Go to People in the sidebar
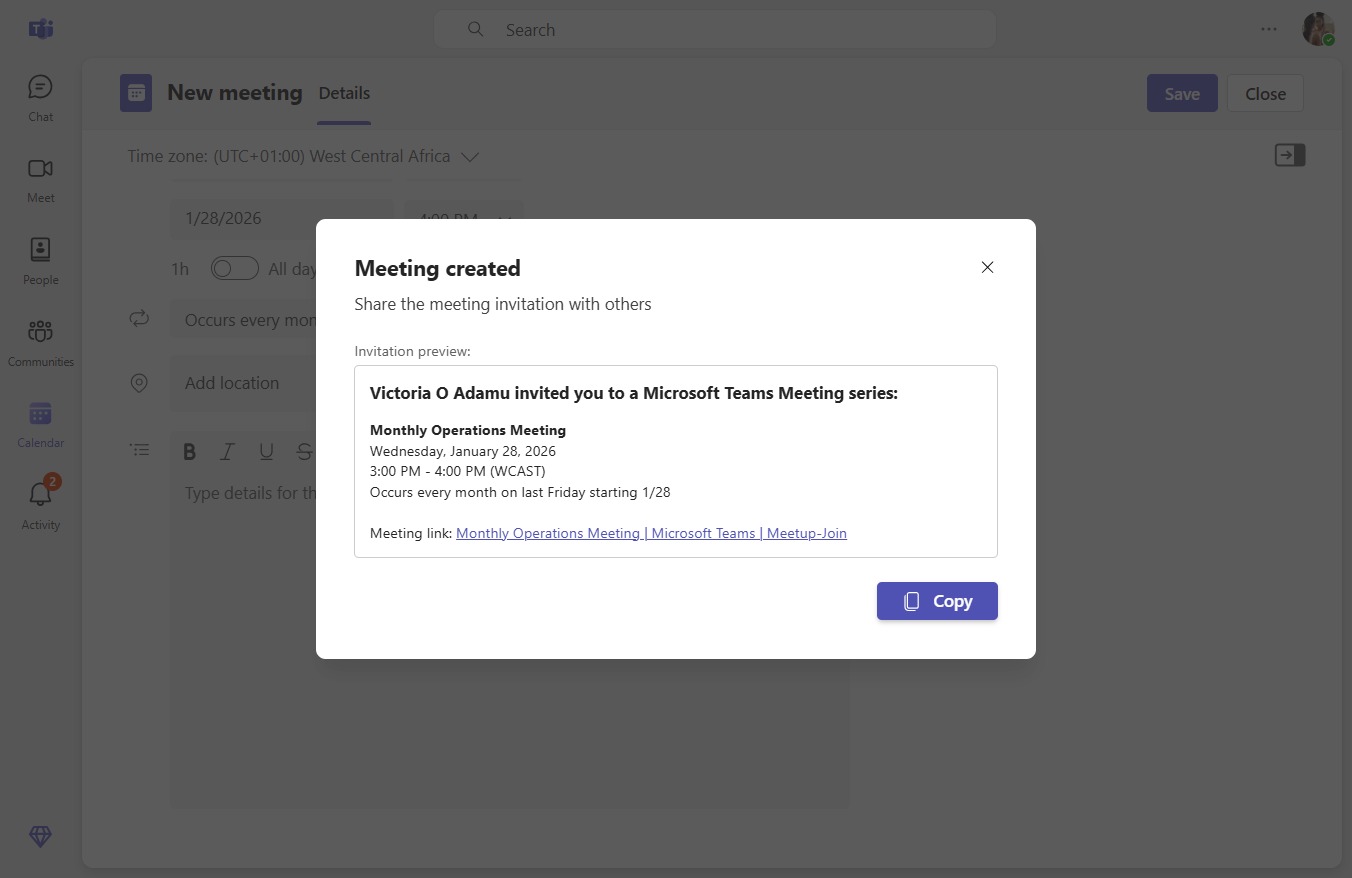1352x878 pixels. pos(40,262)
